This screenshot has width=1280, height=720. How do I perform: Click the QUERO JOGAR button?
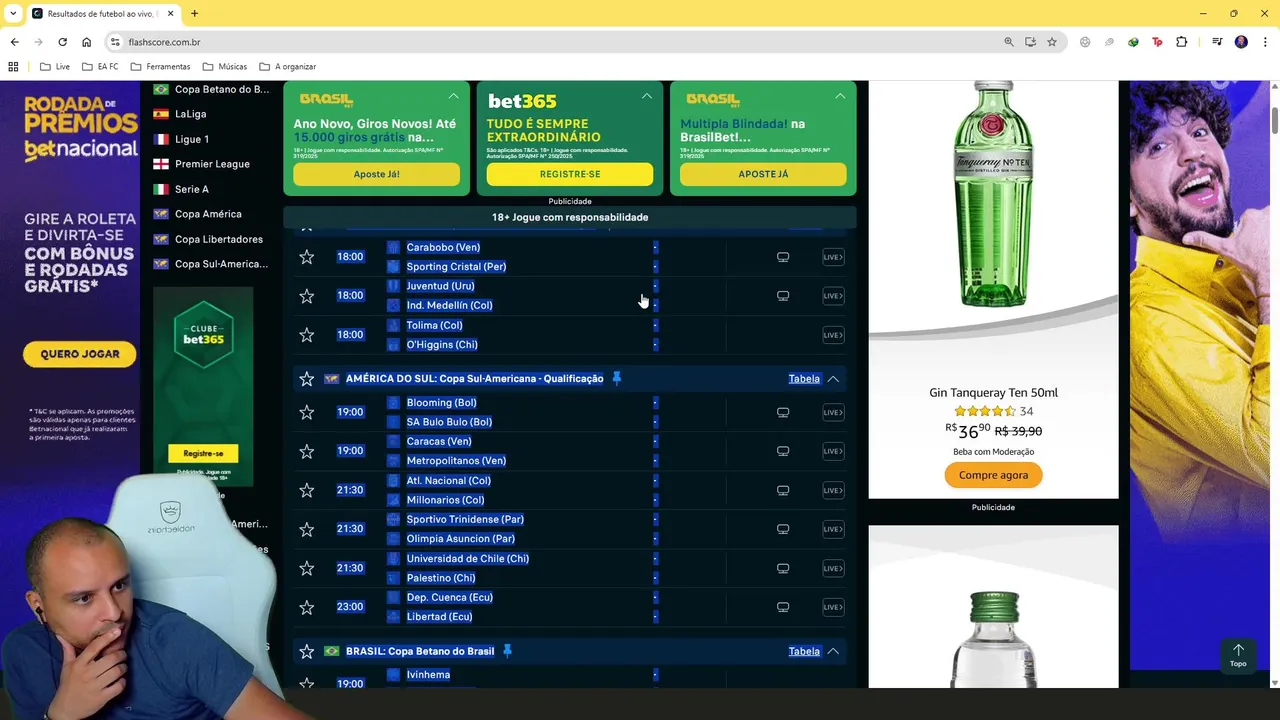click(80, 354)
